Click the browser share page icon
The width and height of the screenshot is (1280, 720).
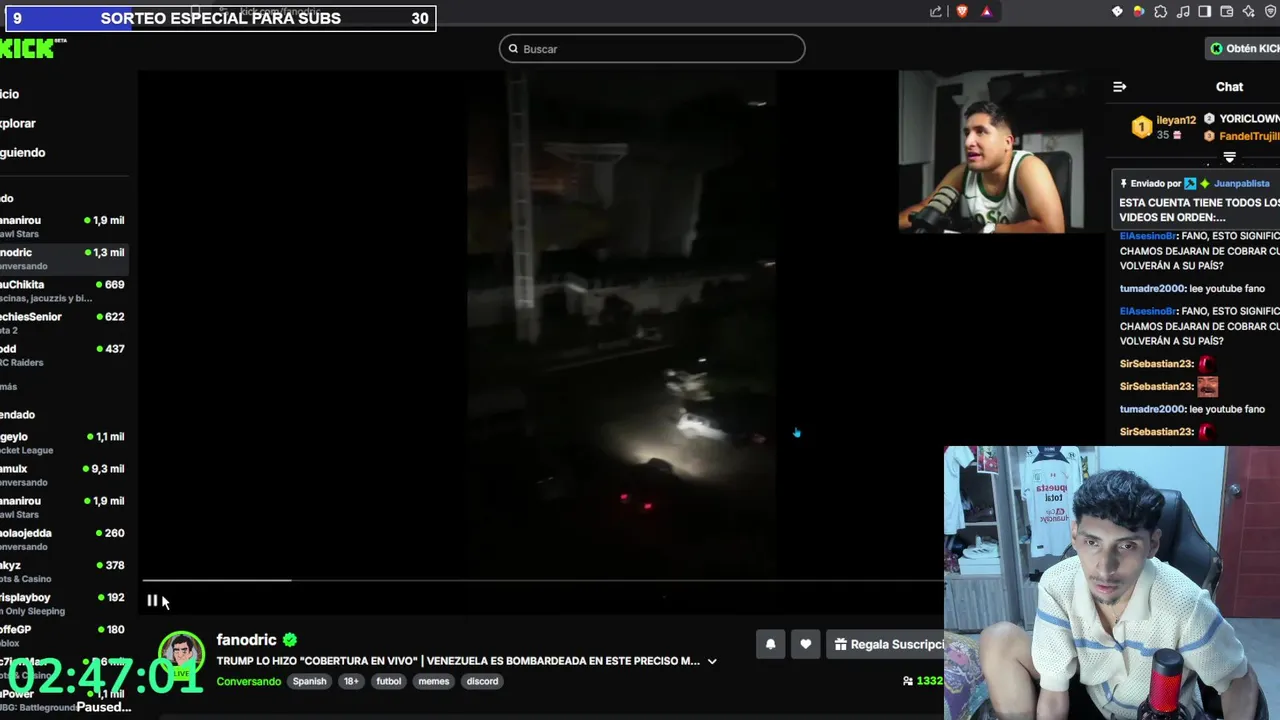[936, 12]
